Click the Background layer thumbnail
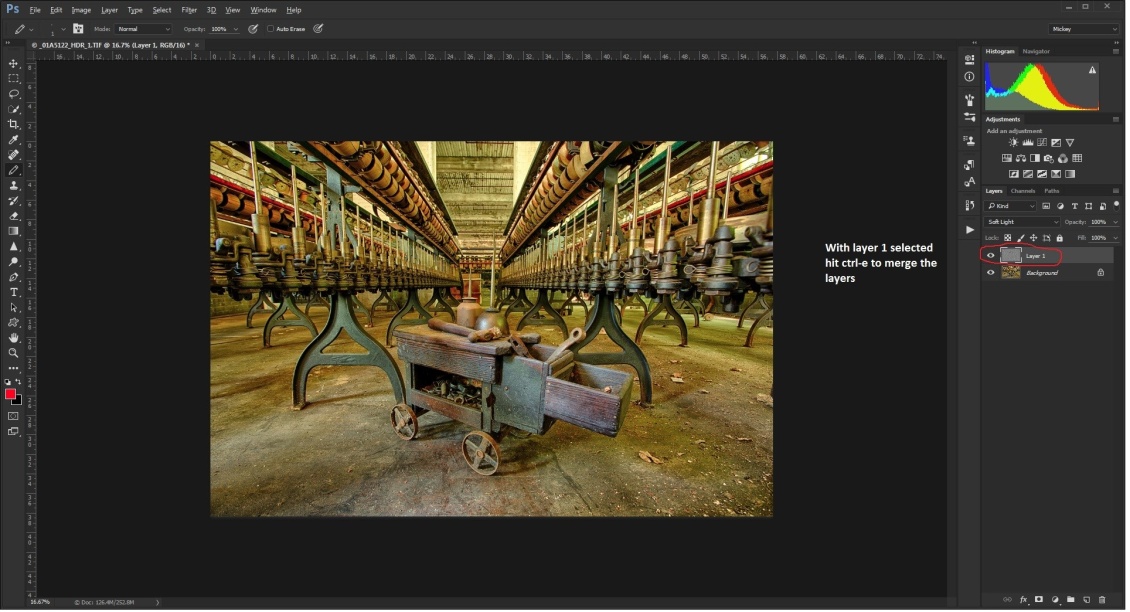Viewport: 1130px width, 612px height. tap(1010, 272)
